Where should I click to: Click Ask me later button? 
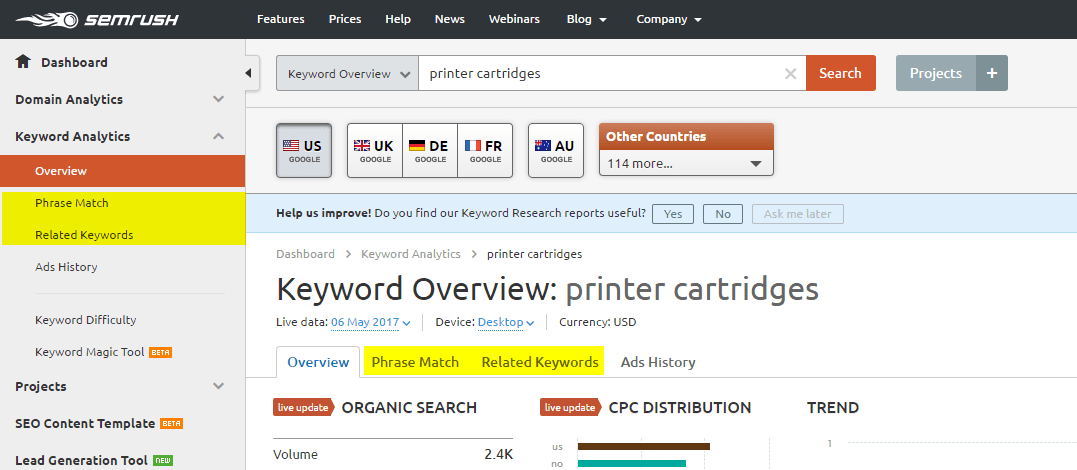tap(797, 214)
